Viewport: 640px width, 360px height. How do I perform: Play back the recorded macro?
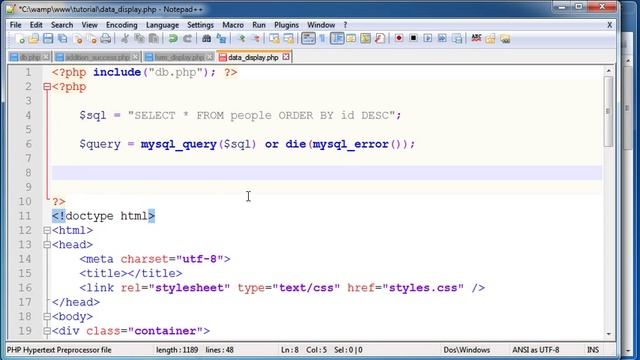427,39
